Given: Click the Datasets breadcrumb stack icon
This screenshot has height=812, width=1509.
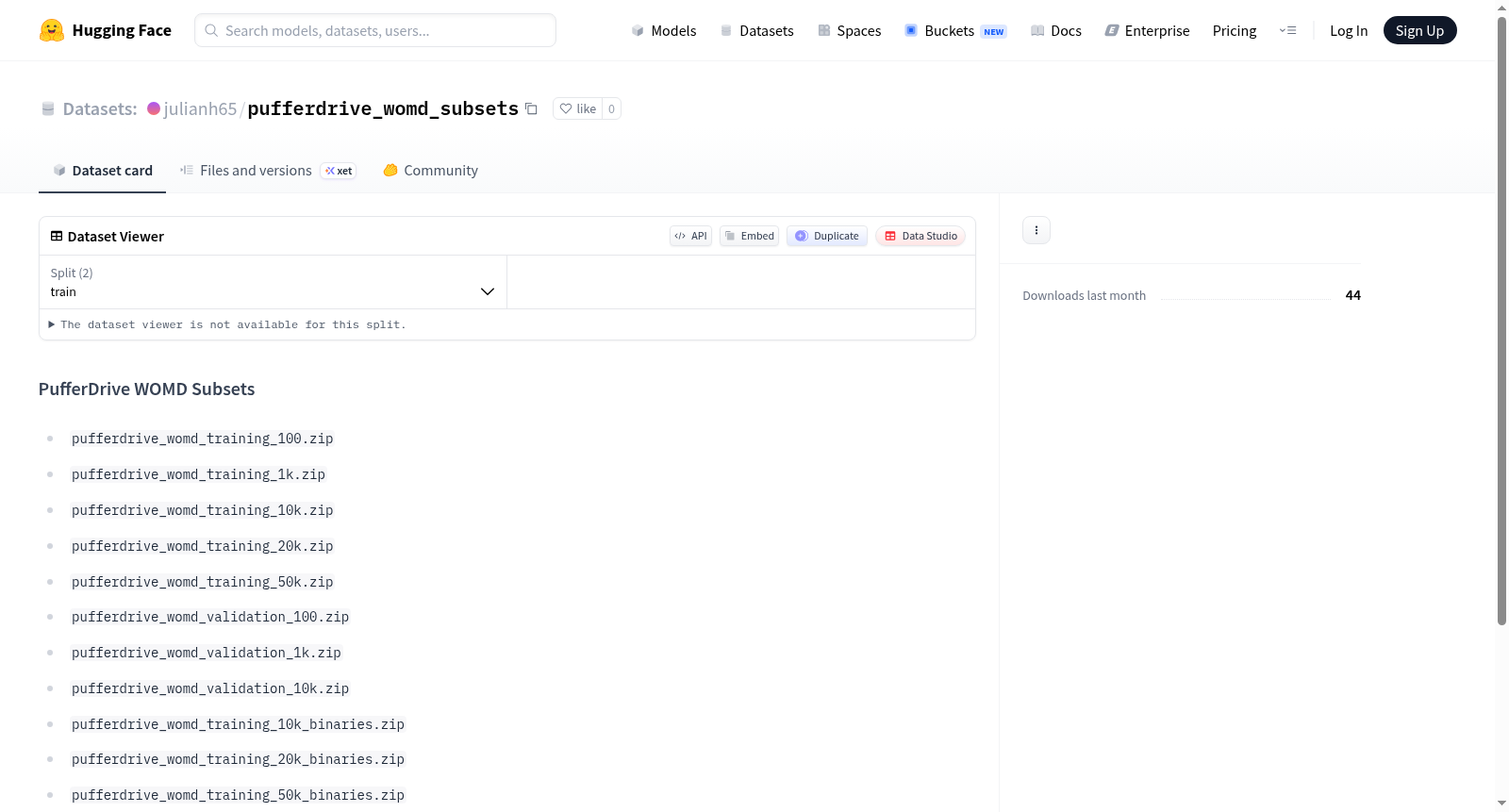Looking at the screenshot, I should pyautogui.click(x=48, y=109).
